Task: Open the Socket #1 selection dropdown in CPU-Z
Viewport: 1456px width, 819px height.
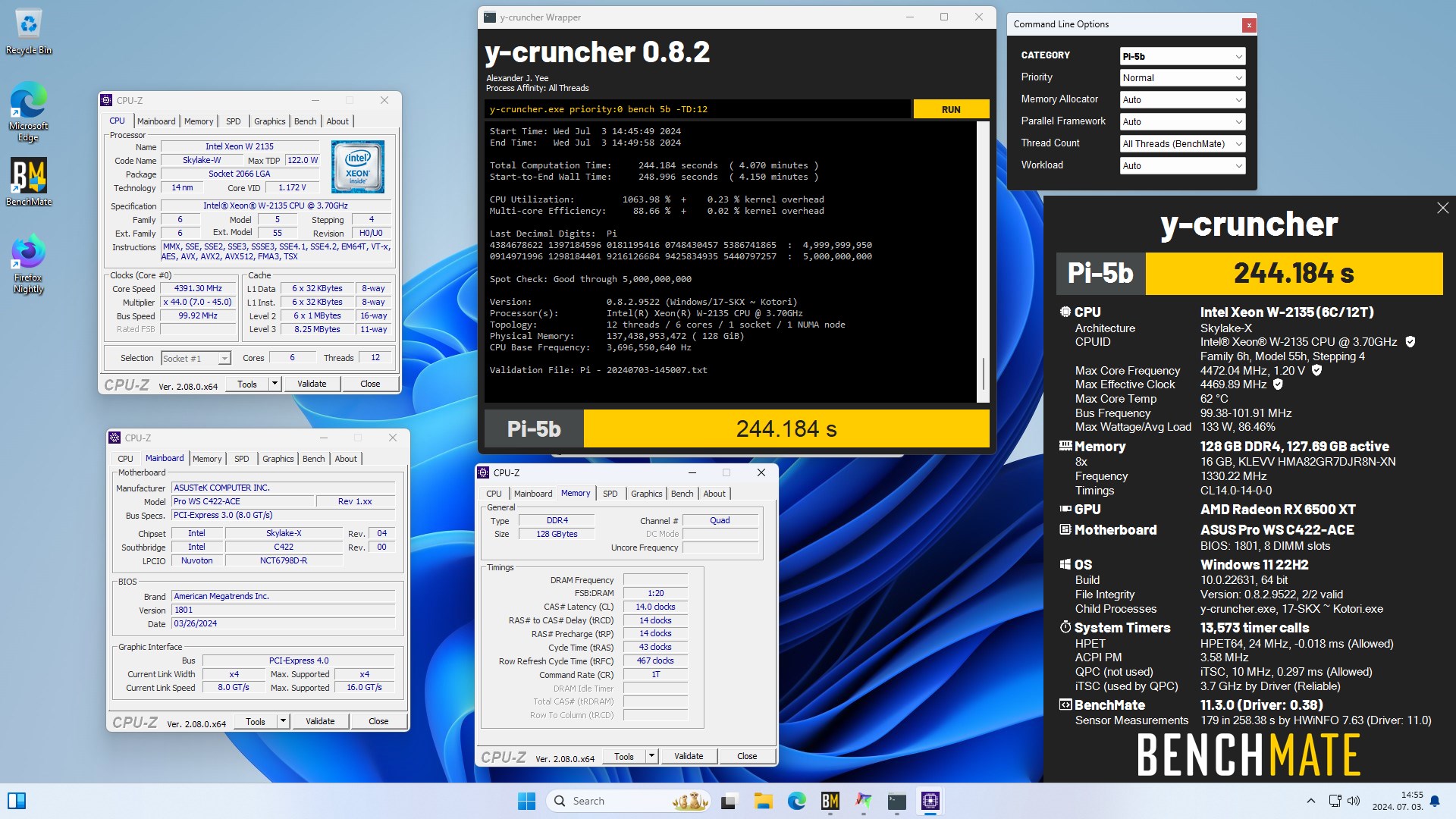Action: tap(196, 359)
